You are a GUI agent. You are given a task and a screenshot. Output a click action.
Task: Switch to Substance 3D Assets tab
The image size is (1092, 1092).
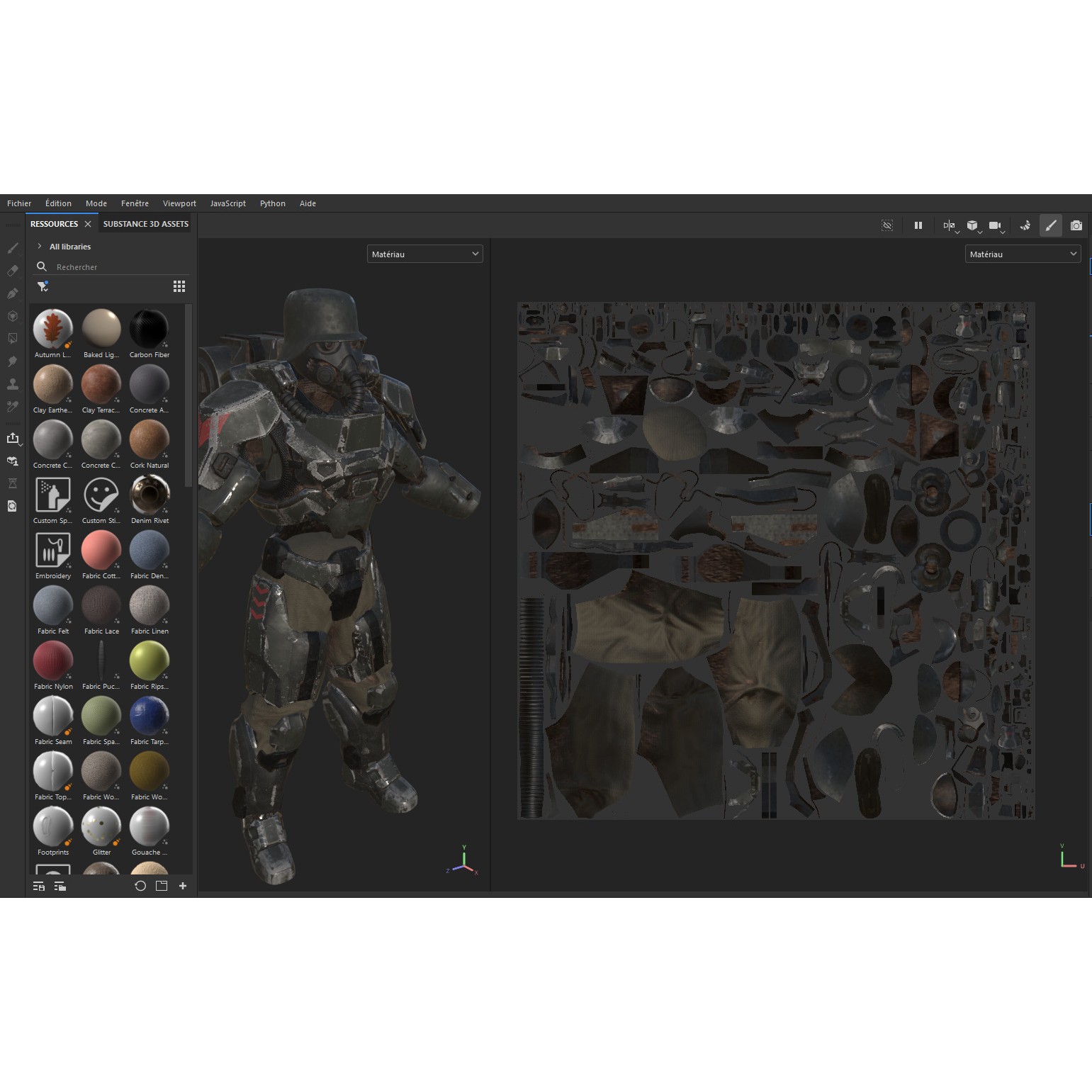146,224
